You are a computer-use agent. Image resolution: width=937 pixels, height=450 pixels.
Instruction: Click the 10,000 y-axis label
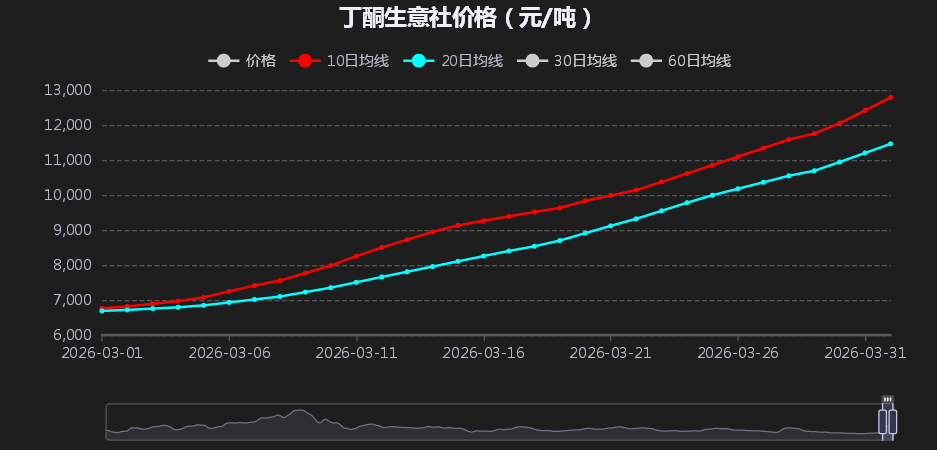click(69, 195)
